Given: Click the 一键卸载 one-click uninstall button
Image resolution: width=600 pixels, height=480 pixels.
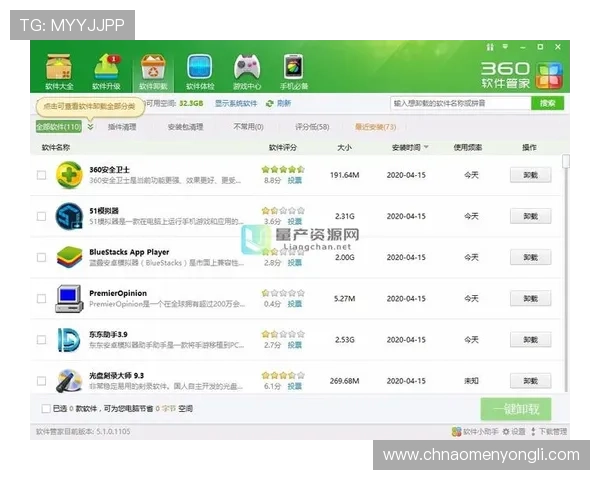Looking at the screenshot, I should (516, 409).
